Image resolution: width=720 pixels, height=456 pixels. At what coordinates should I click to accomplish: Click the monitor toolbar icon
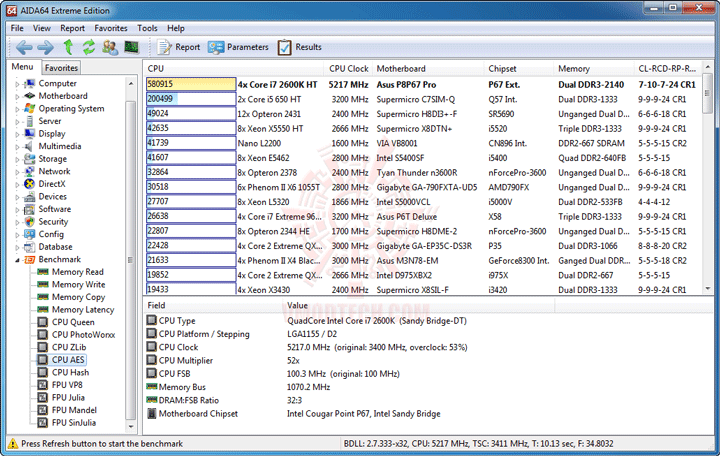(131, 47)
